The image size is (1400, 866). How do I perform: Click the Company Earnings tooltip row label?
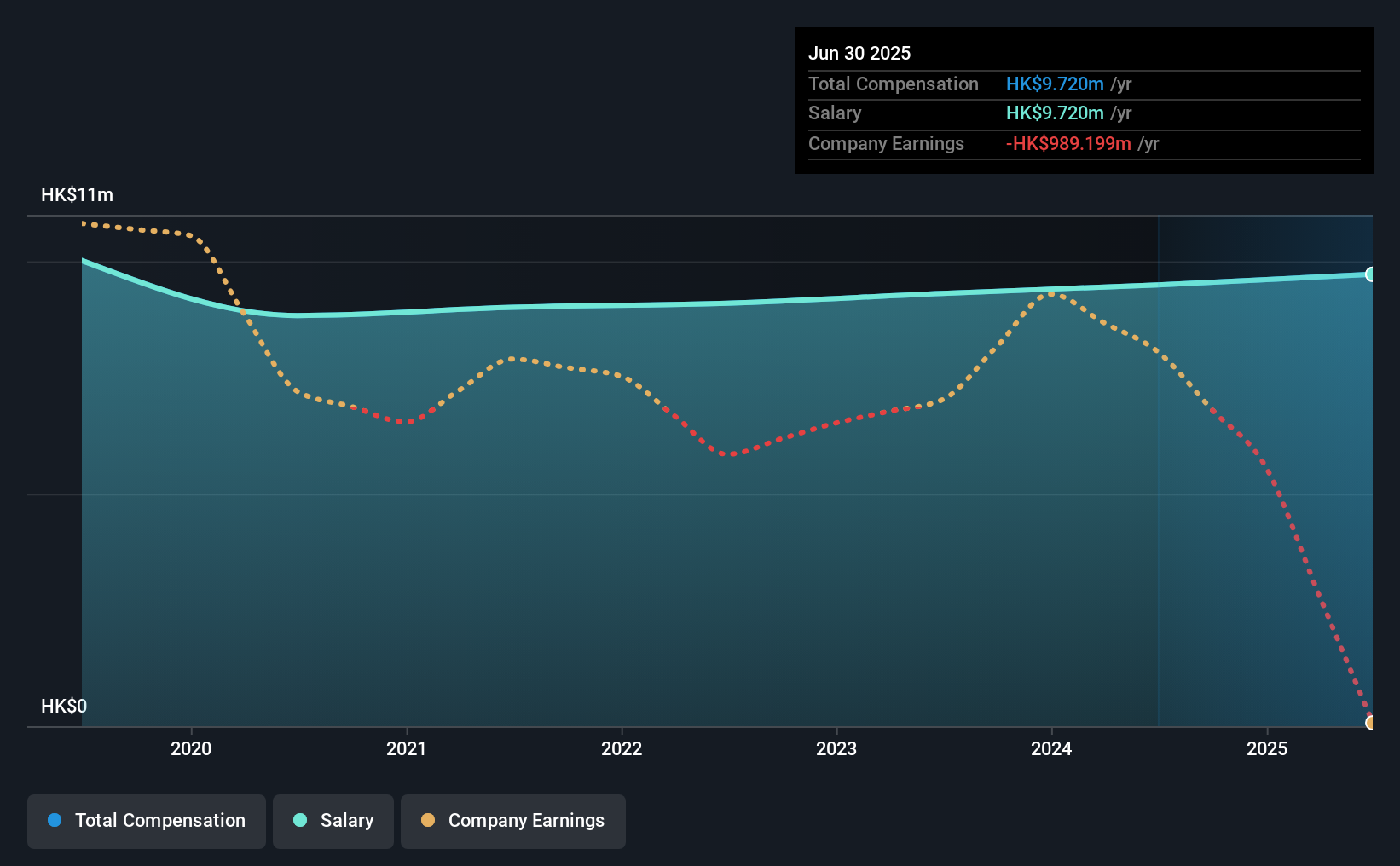(886, 143)
